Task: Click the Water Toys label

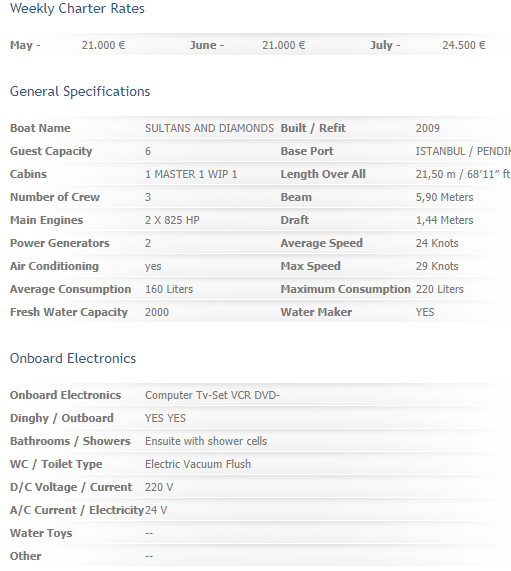Action: coord(41,533)
